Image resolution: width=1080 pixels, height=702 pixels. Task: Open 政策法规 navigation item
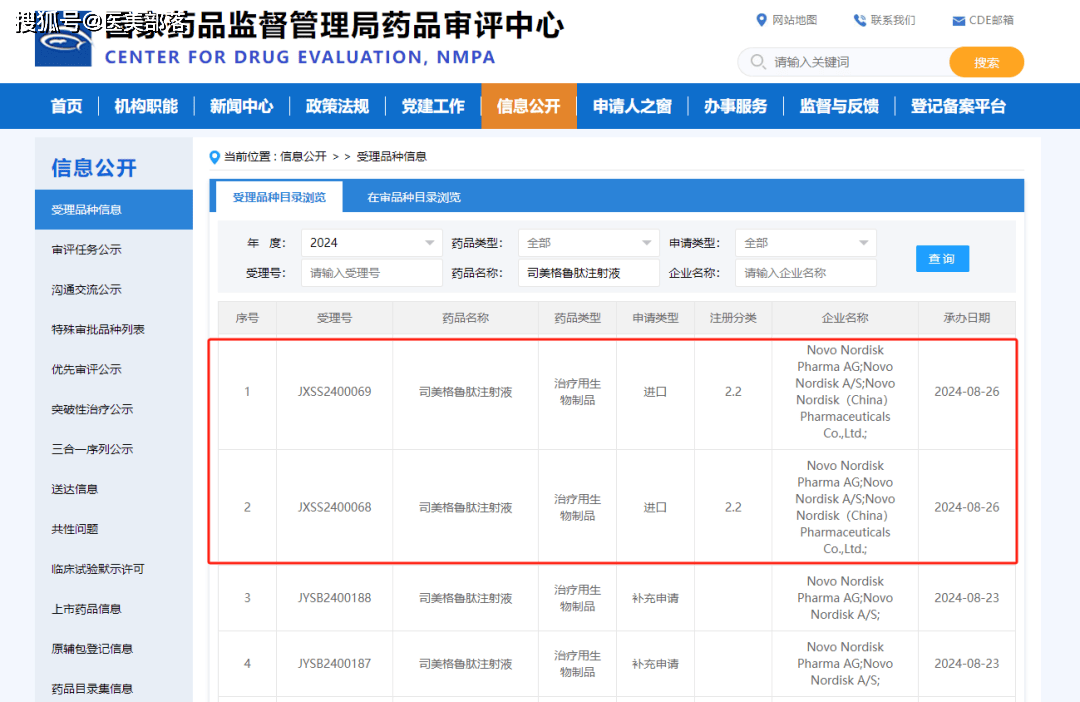point(338,106)
